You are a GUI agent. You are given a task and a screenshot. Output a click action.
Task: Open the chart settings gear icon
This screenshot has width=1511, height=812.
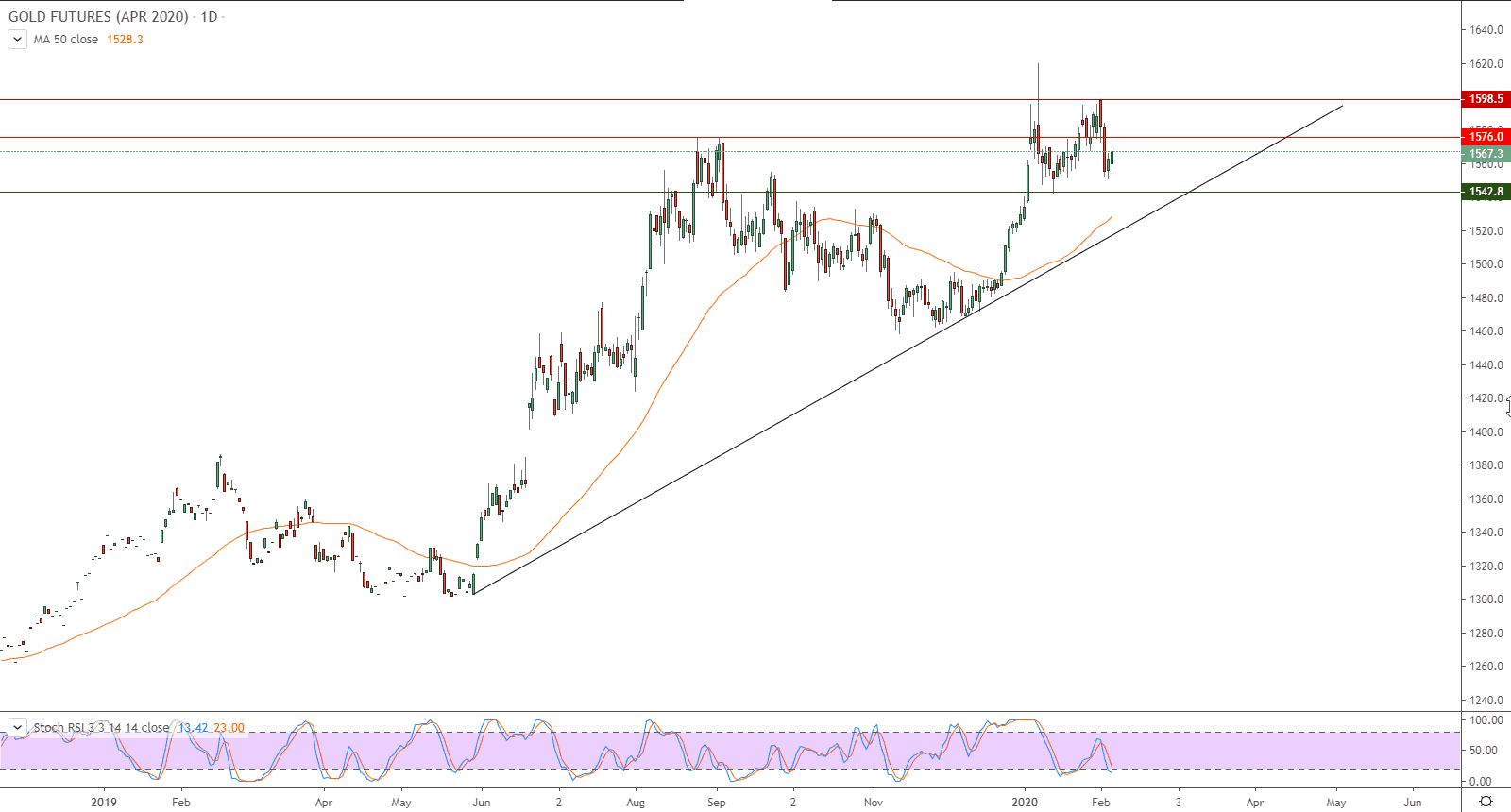1486,802
